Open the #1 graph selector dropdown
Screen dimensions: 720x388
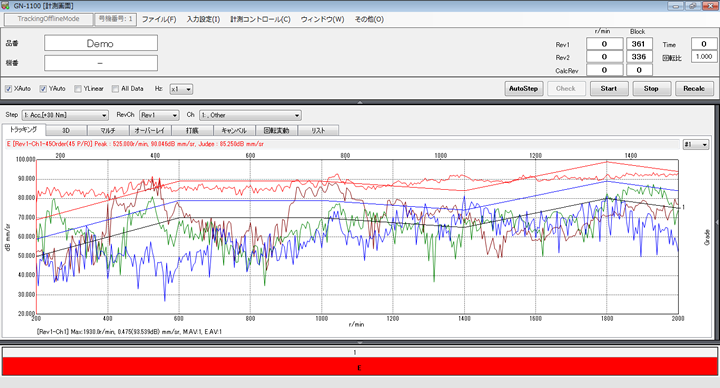[696, 145]
